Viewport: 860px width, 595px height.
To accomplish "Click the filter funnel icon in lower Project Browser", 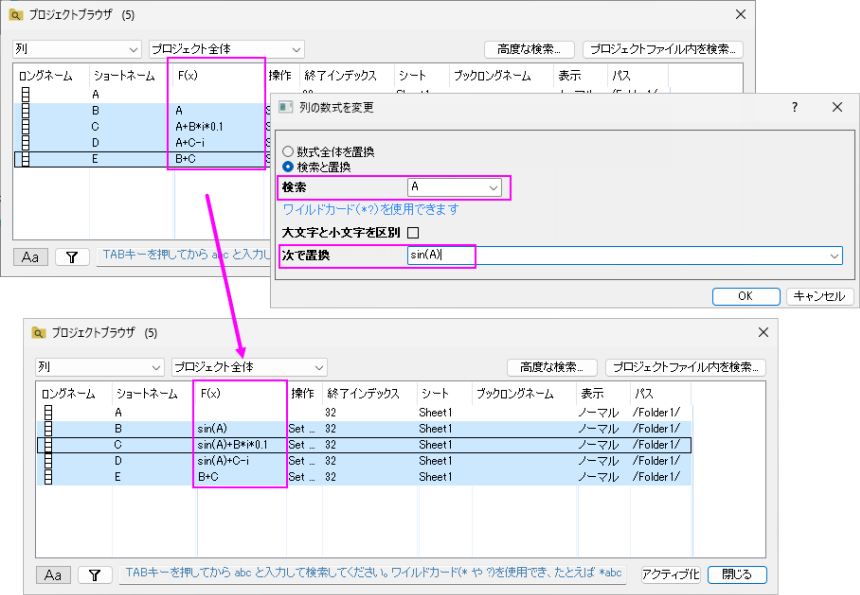I will [x=94, y=575].
